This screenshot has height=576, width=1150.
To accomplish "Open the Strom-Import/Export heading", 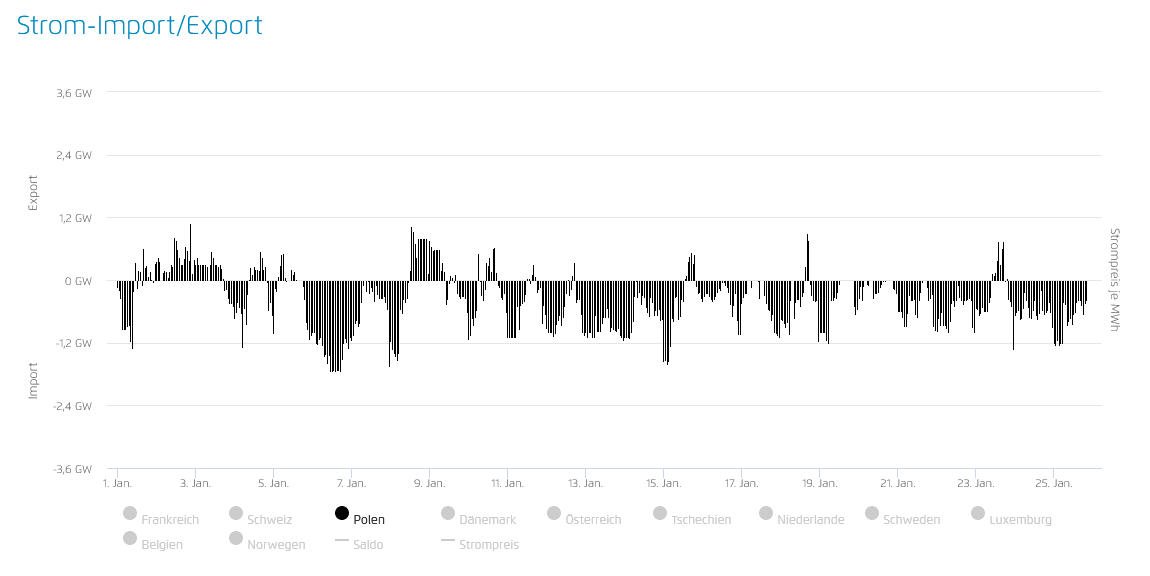I will (140, 25).
